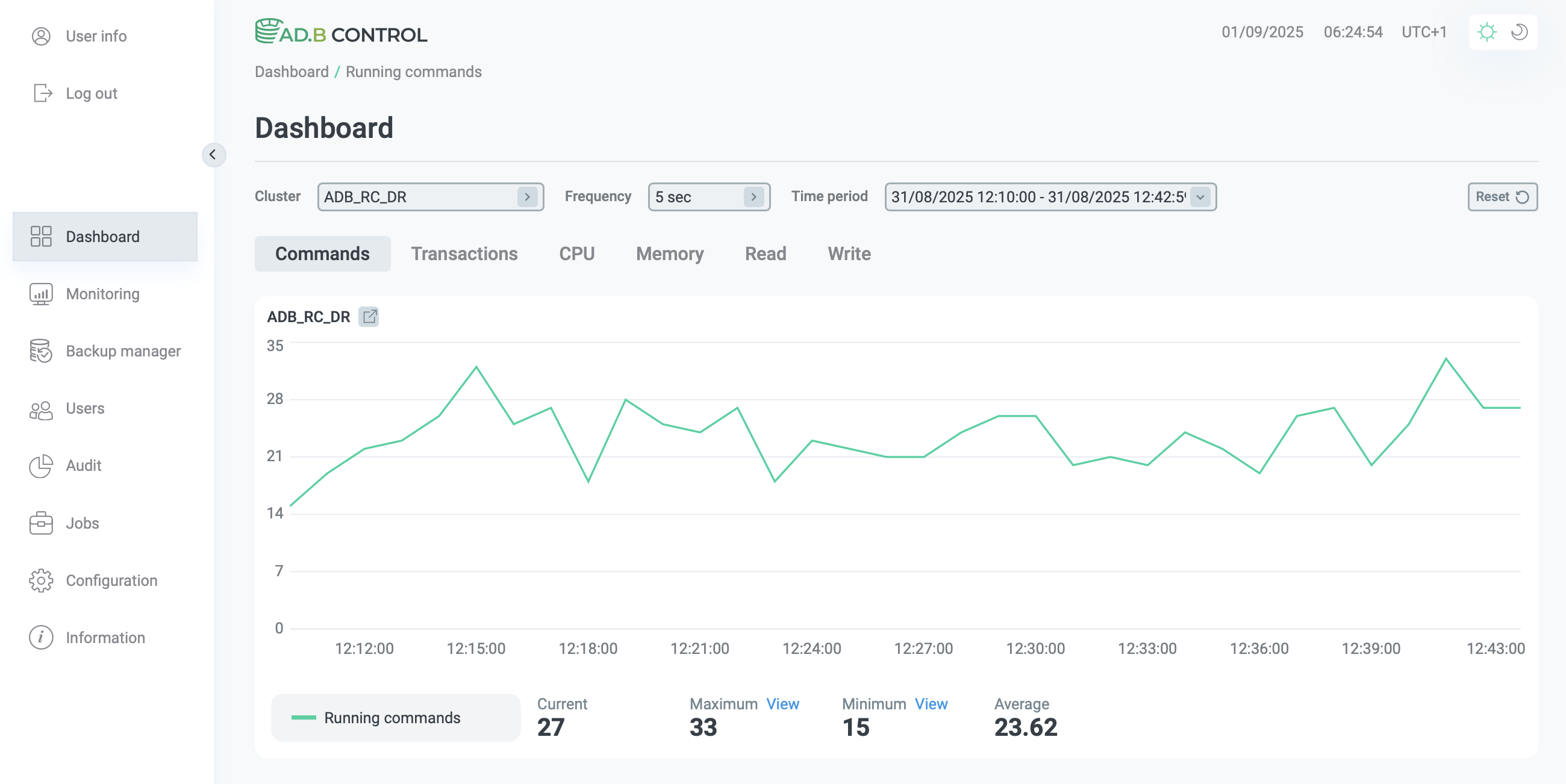Expand the ADB_RC_DR chart via its external-link icon

(x=370, y=317)
